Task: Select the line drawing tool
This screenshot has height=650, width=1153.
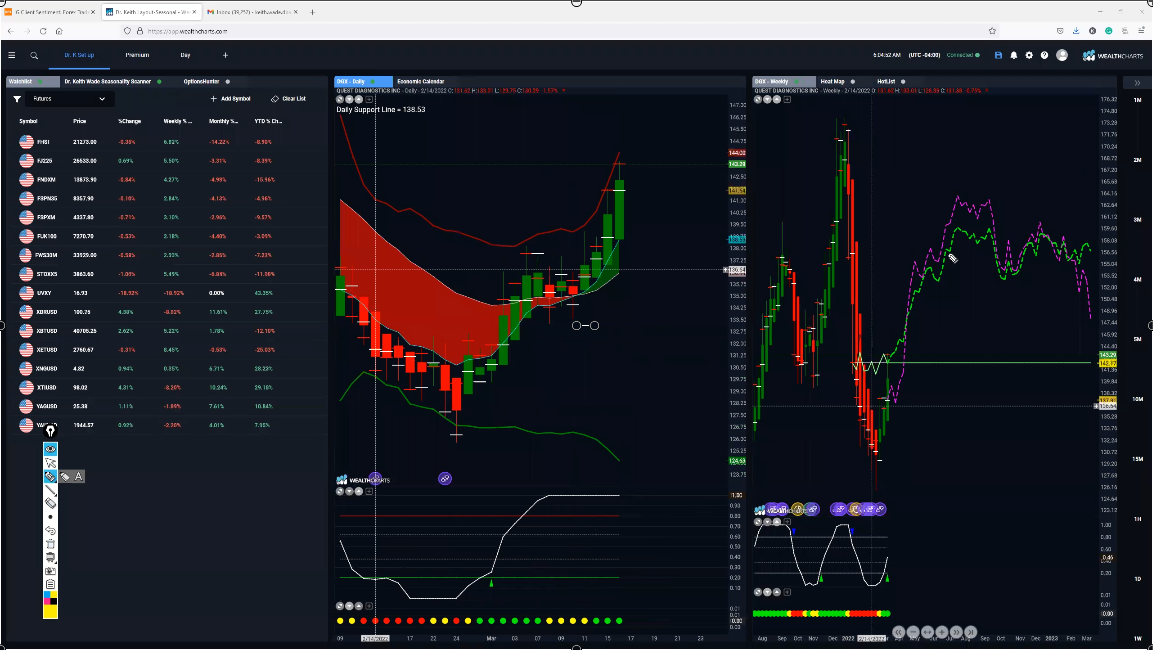Action: 50,490
